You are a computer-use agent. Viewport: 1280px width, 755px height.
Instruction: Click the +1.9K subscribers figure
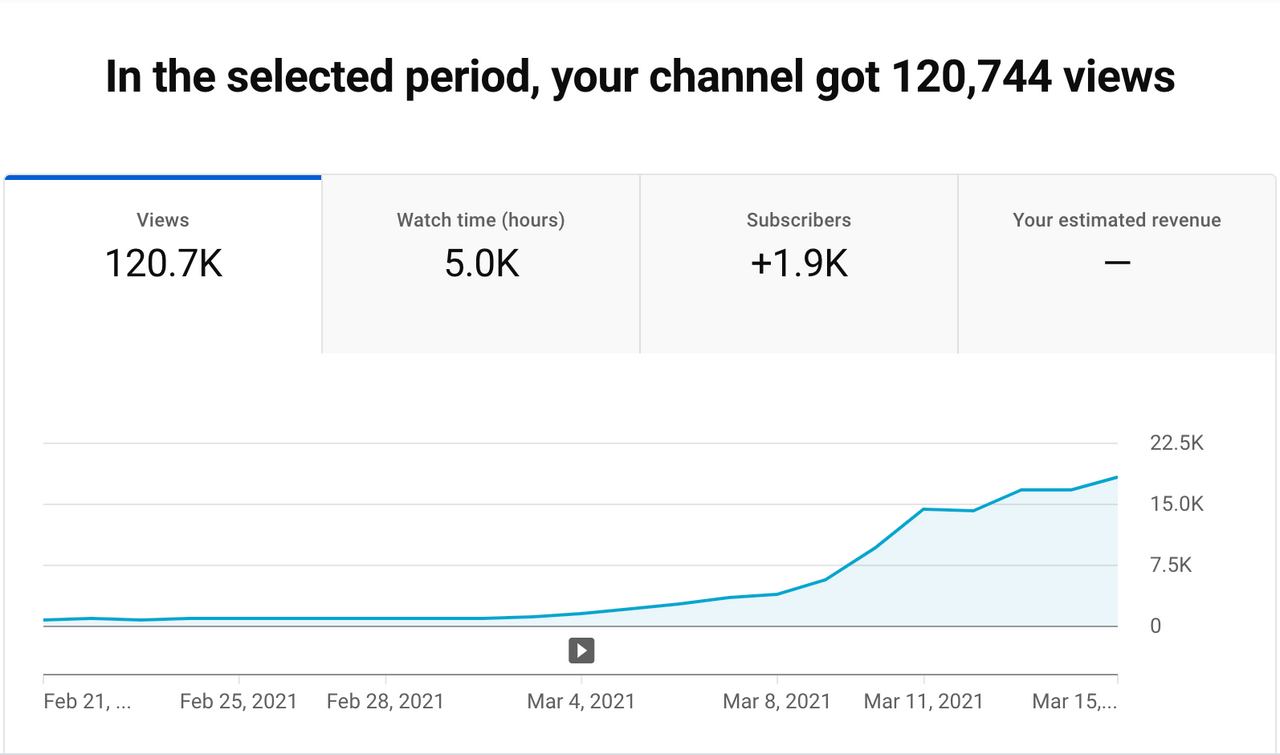(798, 263)
